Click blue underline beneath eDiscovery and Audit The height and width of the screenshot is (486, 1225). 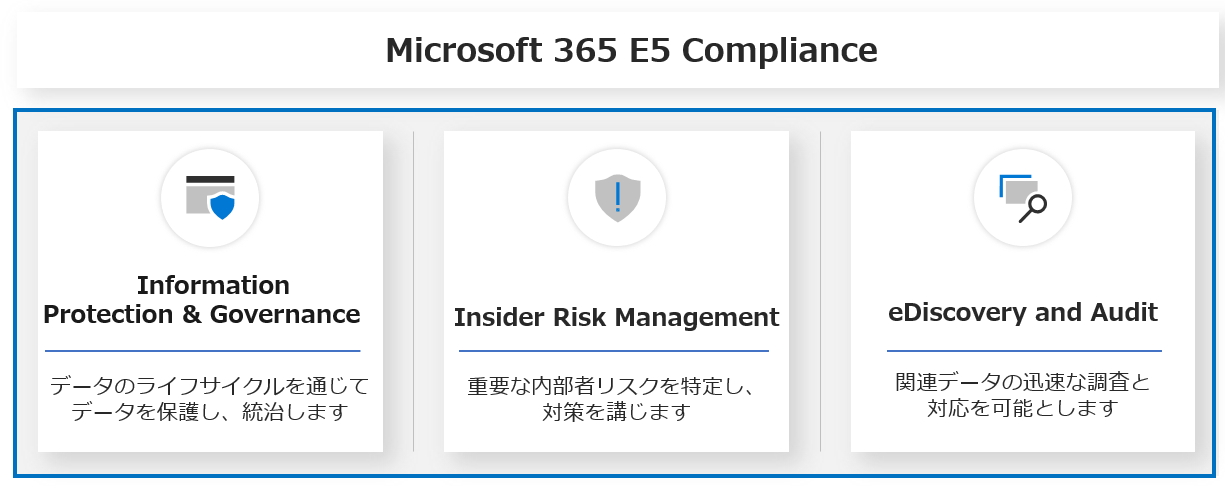coord(1024,351)
